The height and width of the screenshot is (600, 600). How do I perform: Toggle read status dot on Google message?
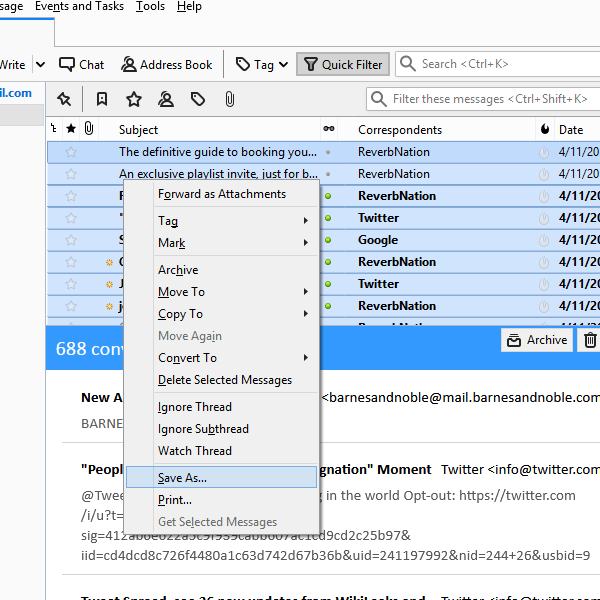pos(328,240)
